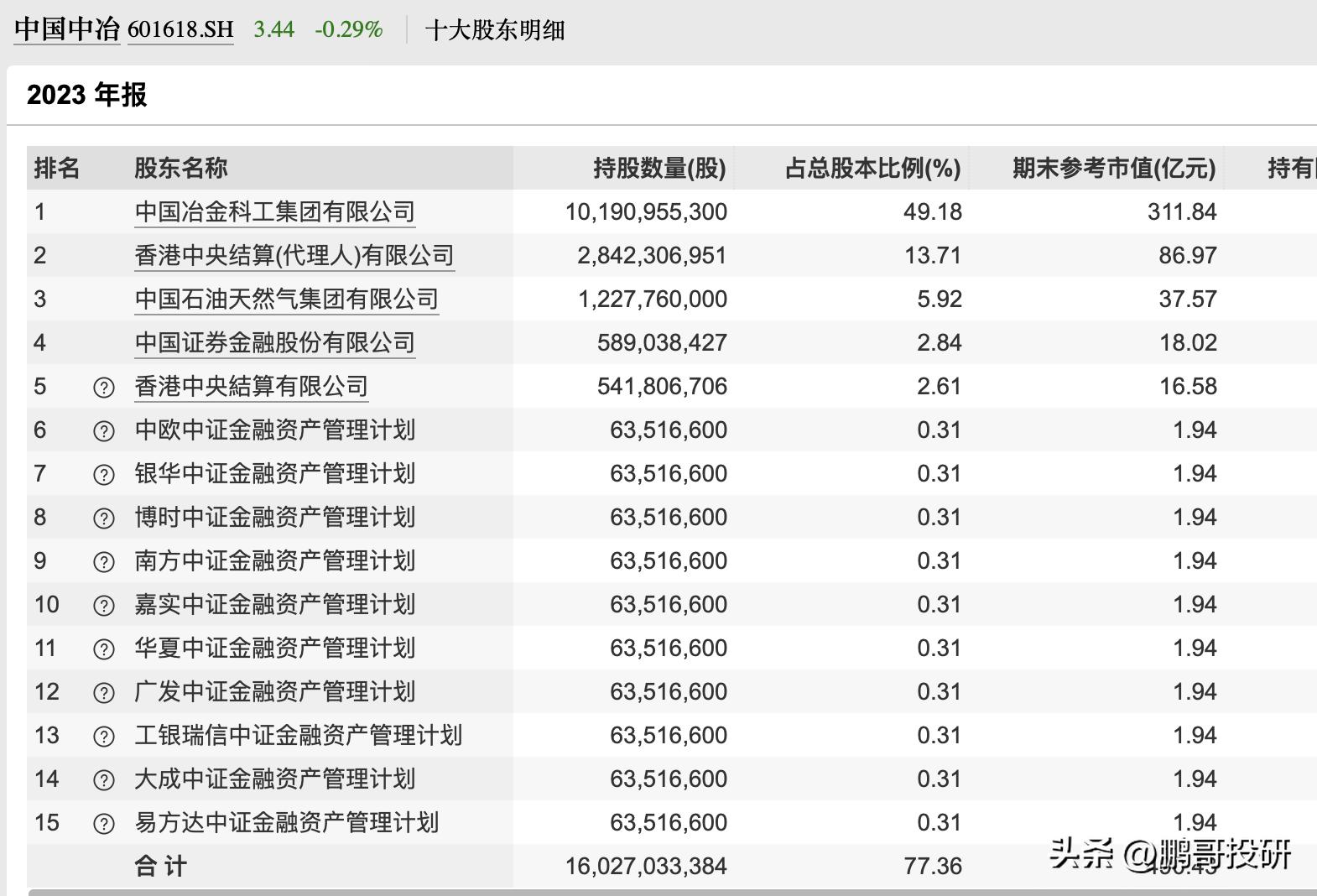Click the 合计 total row label
The image size is (1317, 896).
(x=161, y=867)
